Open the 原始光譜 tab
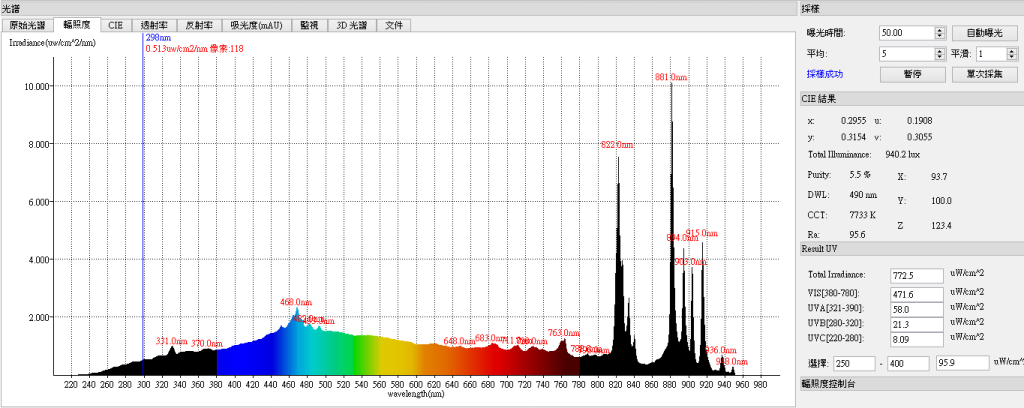The height and width of the screenshot is (408, 1024). click(x=27, y=24)
